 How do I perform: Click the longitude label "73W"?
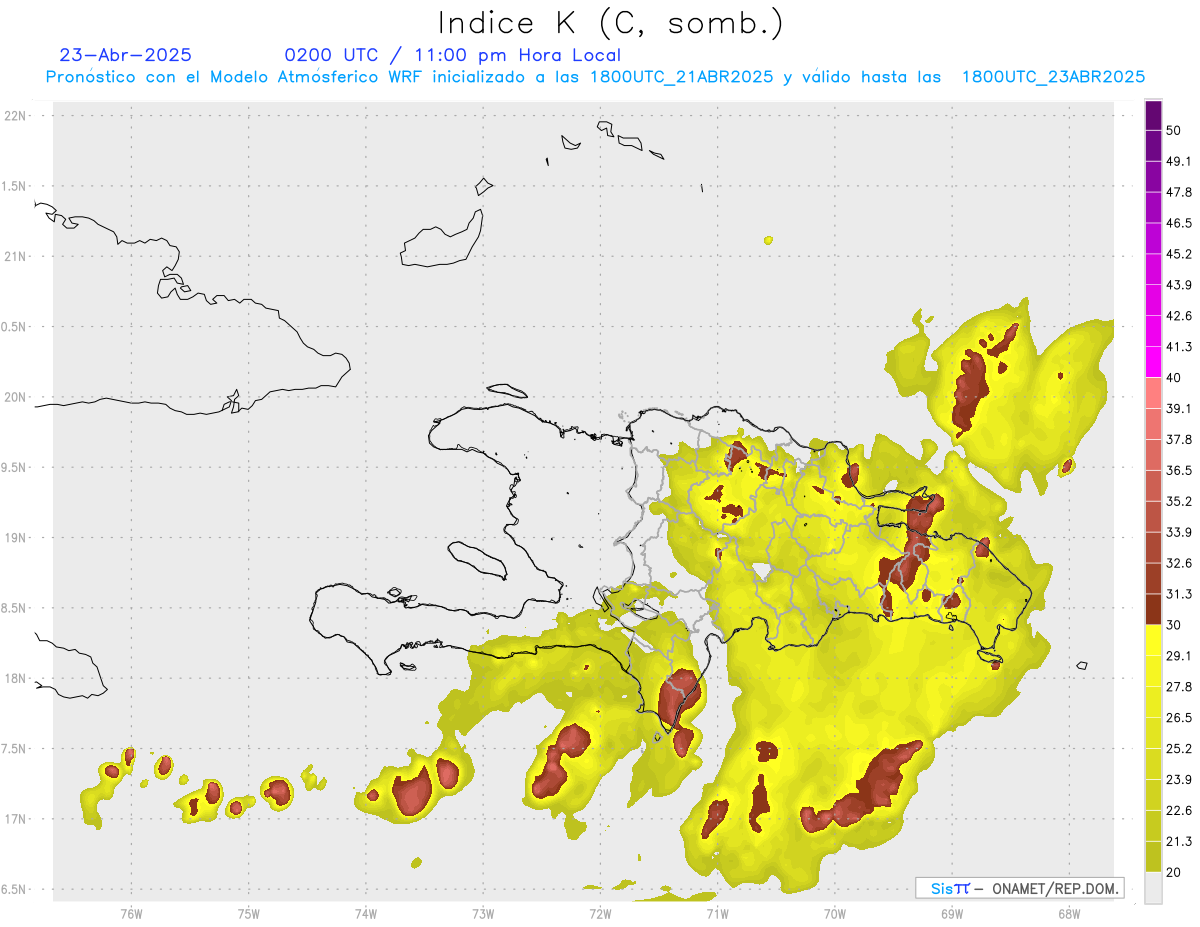click(x=483, y=913)
